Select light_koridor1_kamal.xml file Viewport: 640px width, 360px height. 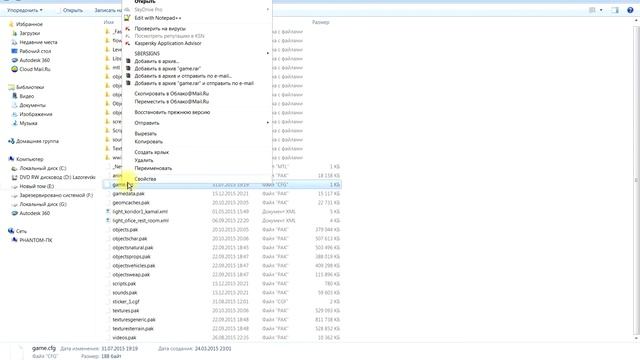140,211
